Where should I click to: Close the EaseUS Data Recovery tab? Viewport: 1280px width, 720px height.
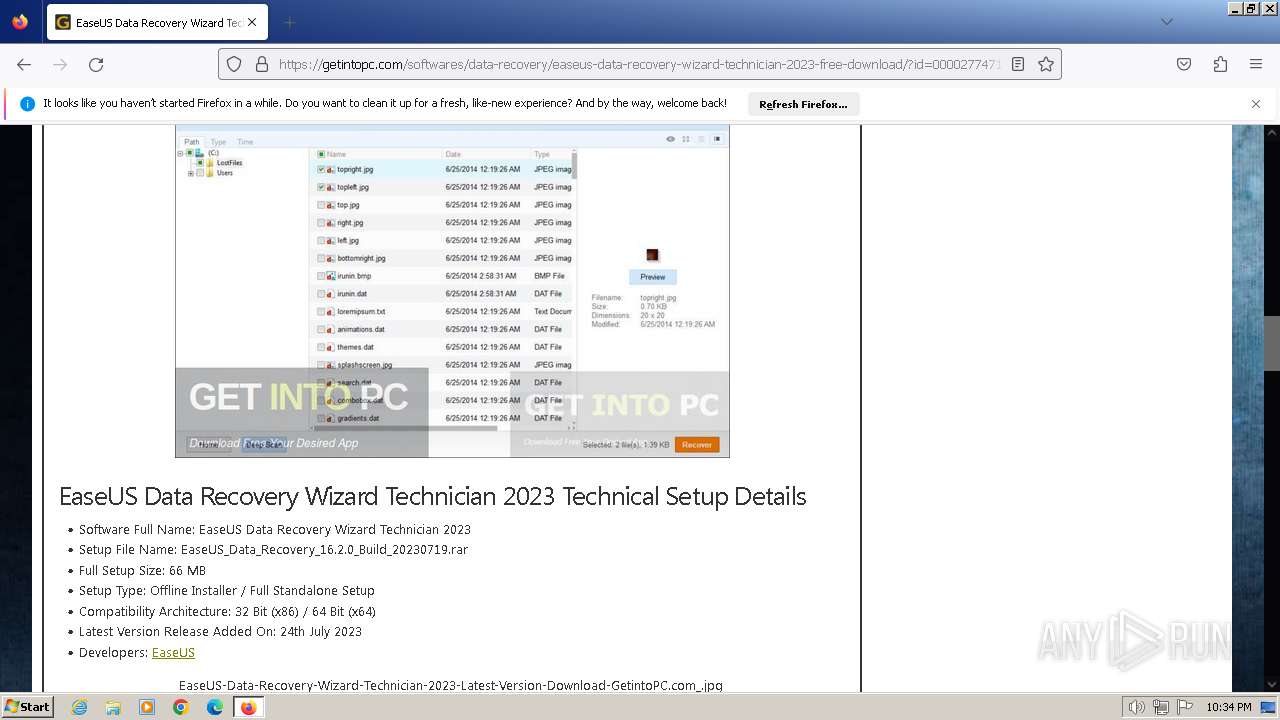pyautogui.click(x=251, y=22)
